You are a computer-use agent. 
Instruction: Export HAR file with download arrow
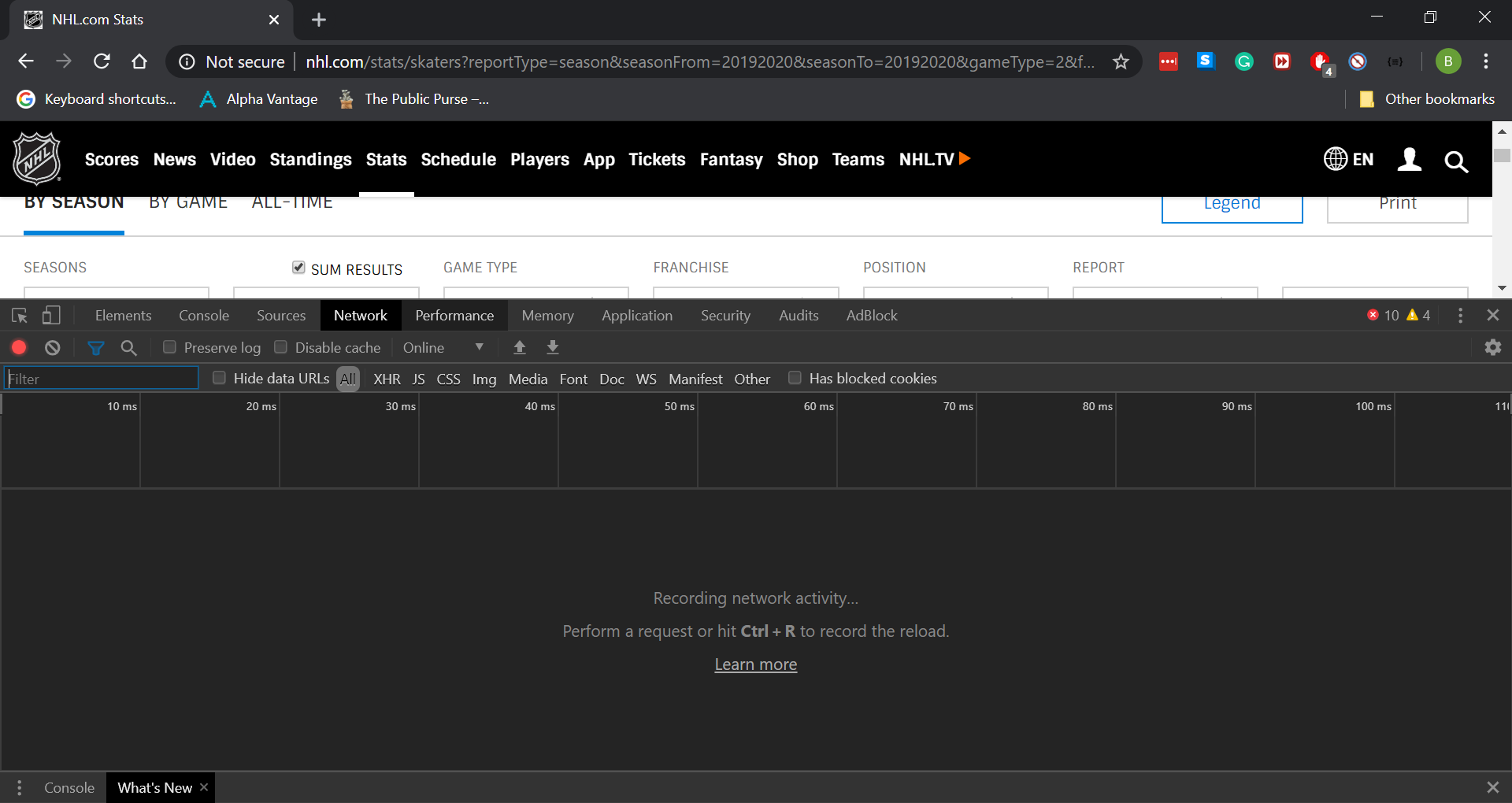[553, 347]
